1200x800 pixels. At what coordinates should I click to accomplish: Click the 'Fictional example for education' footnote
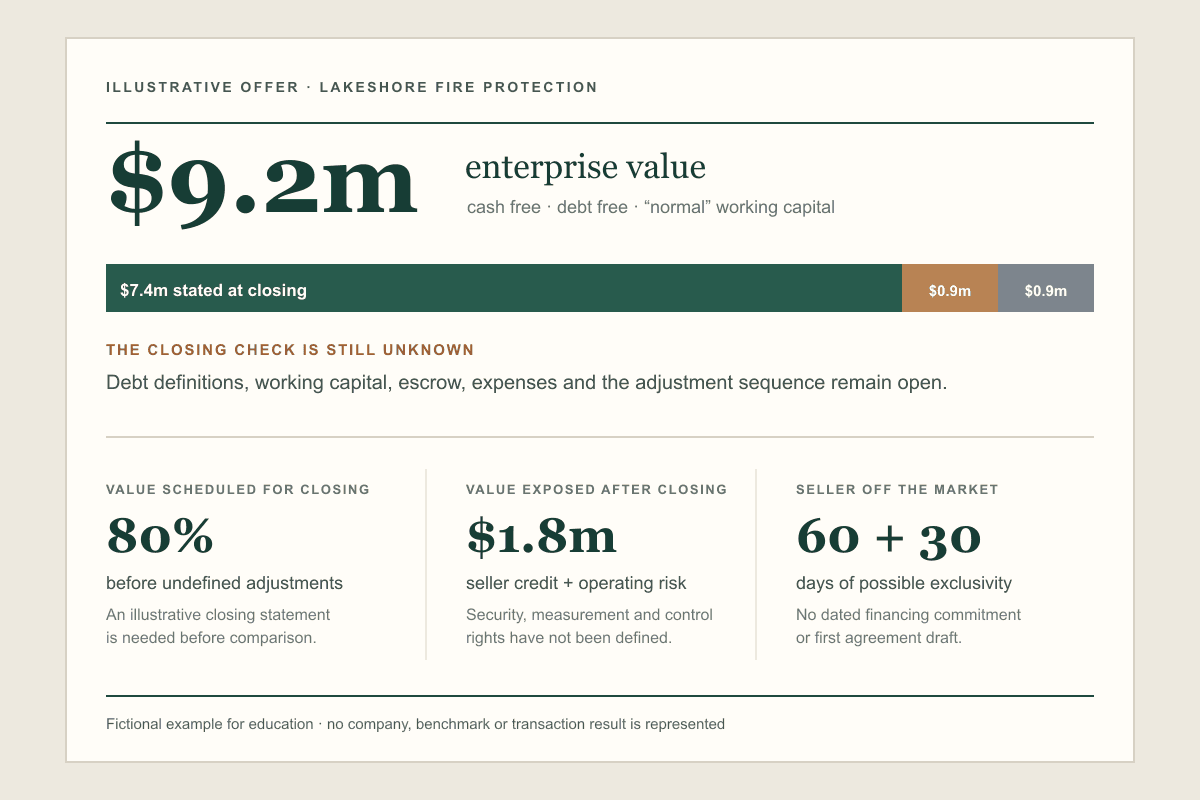pyautogui.click(x=415, y=724)
